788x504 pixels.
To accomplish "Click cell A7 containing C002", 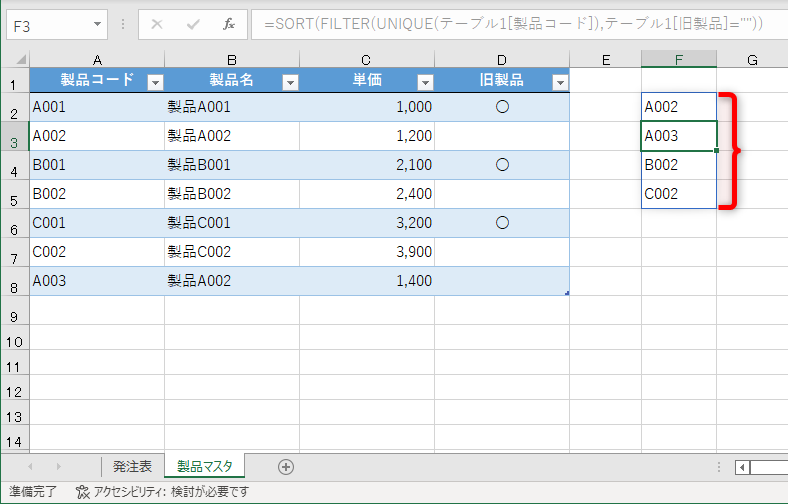I will coord(97,252).
